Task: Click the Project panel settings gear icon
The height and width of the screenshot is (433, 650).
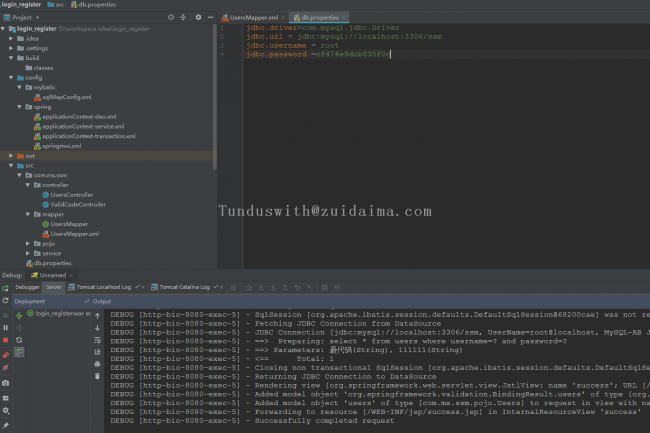Action: [x=198, y=18]
